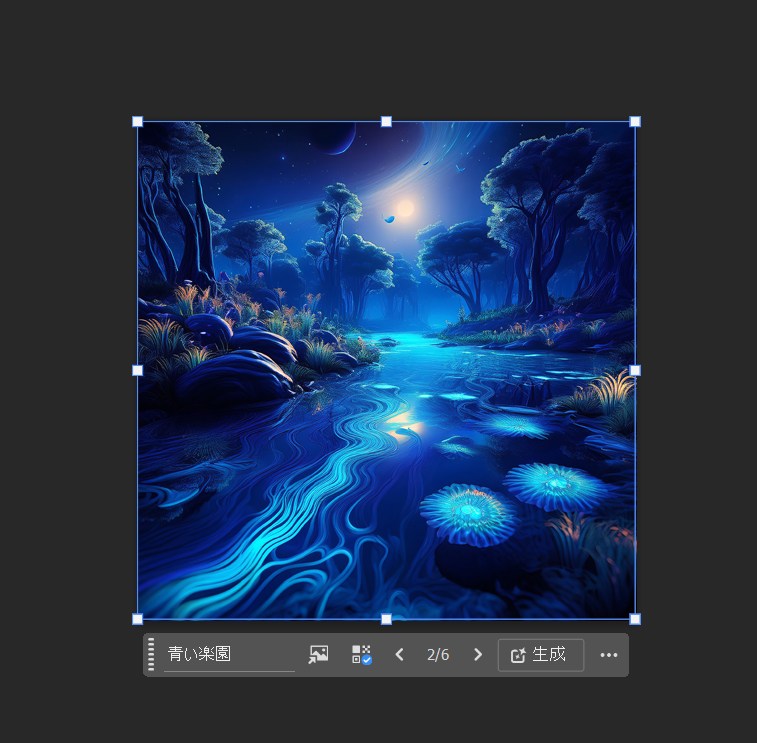Click the left-middle transform handle

(x=138, y=370)
